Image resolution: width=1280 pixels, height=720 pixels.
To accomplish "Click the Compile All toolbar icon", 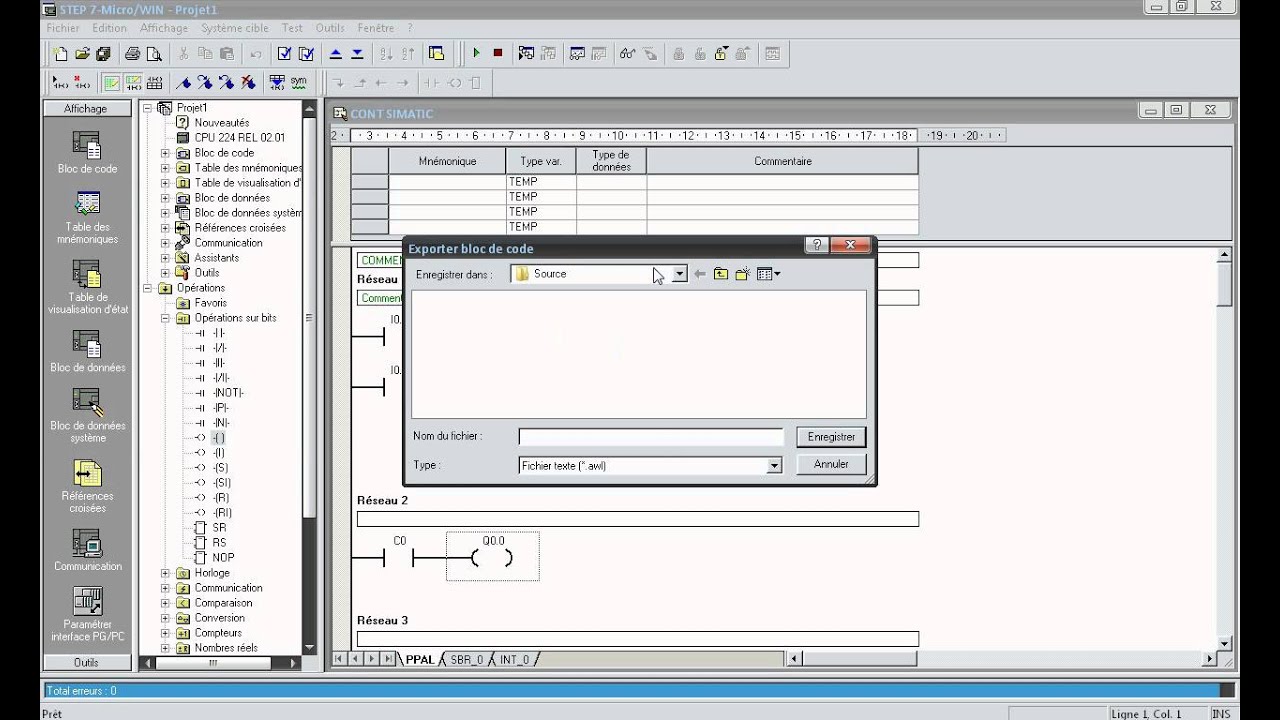I will [307, 54].
